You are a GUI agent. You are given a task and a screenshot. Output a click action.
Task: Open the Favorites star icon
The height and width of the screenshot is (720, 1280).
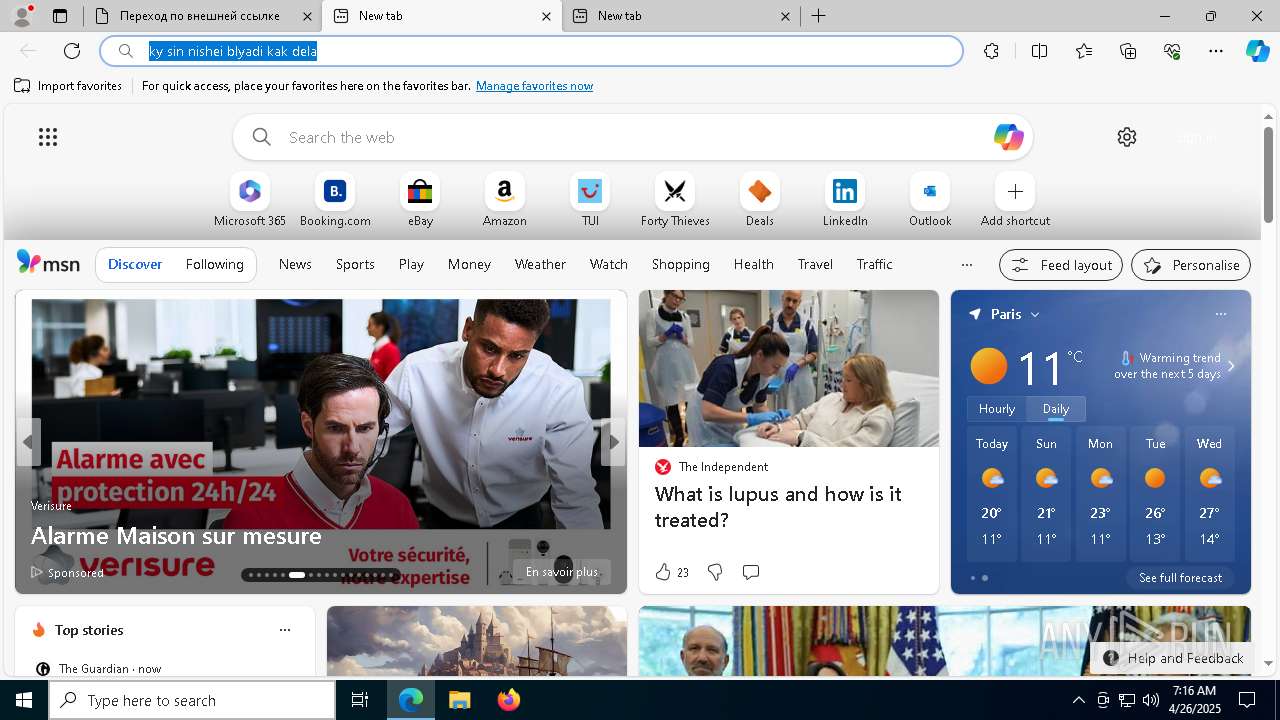click(1084, 51)
